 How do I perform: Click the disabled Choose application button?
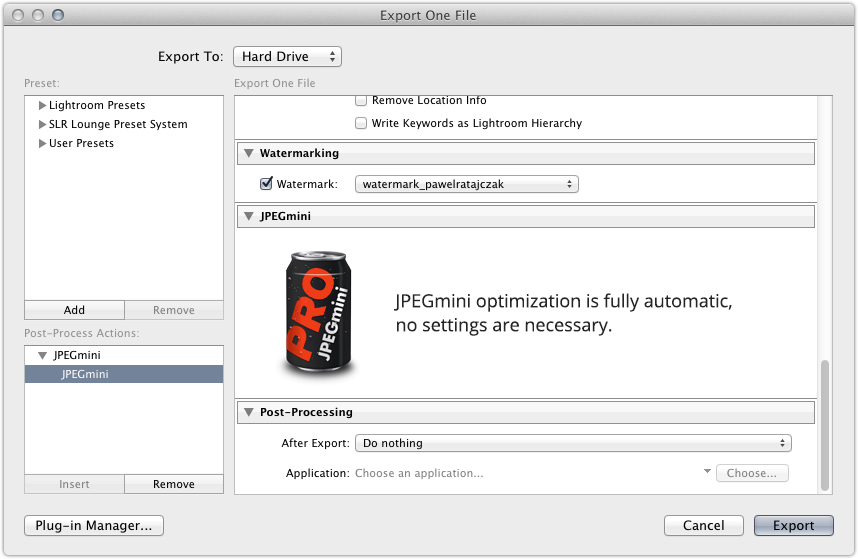[752, 473]
